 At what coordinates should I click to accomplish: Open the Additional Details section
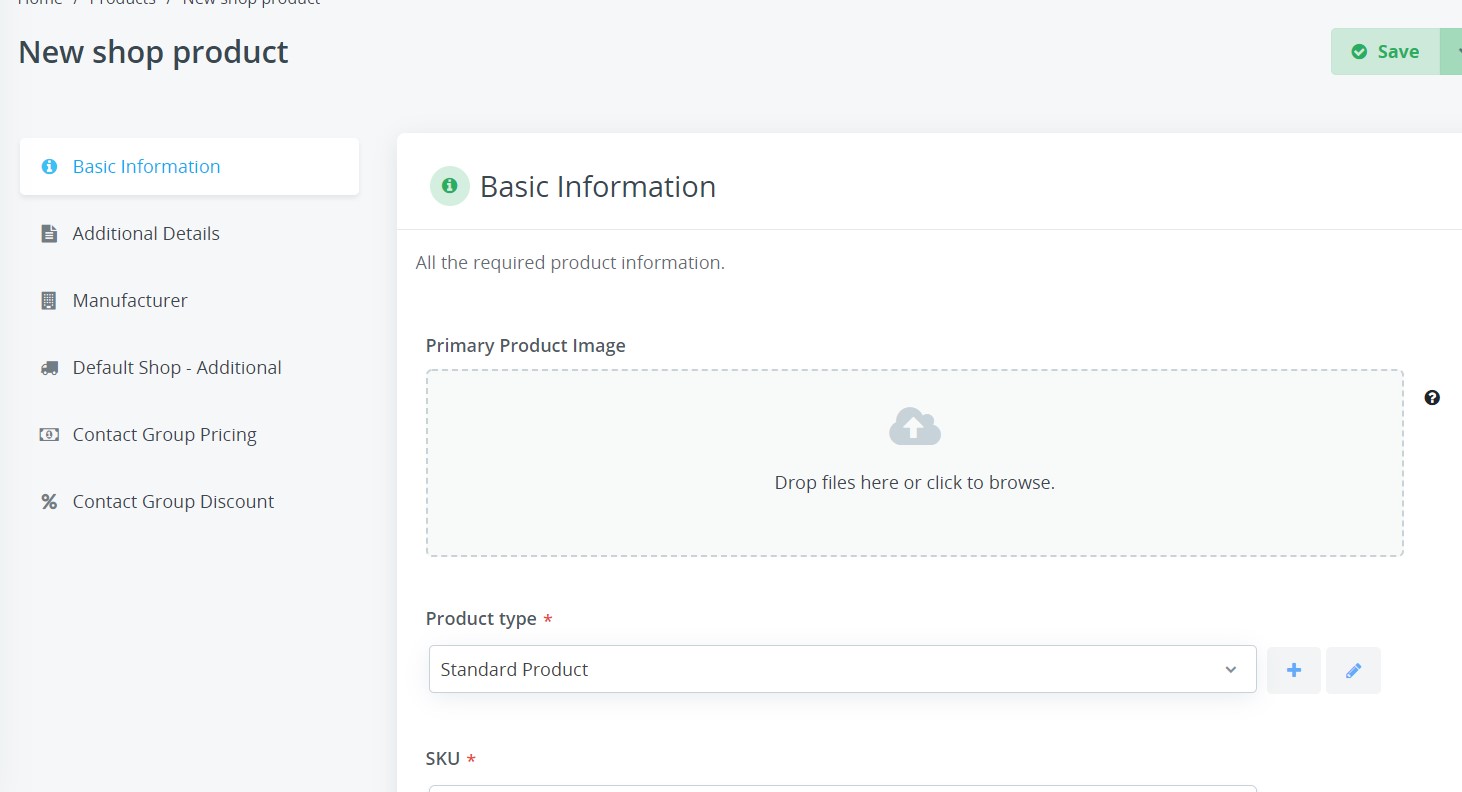pos(146,234)
